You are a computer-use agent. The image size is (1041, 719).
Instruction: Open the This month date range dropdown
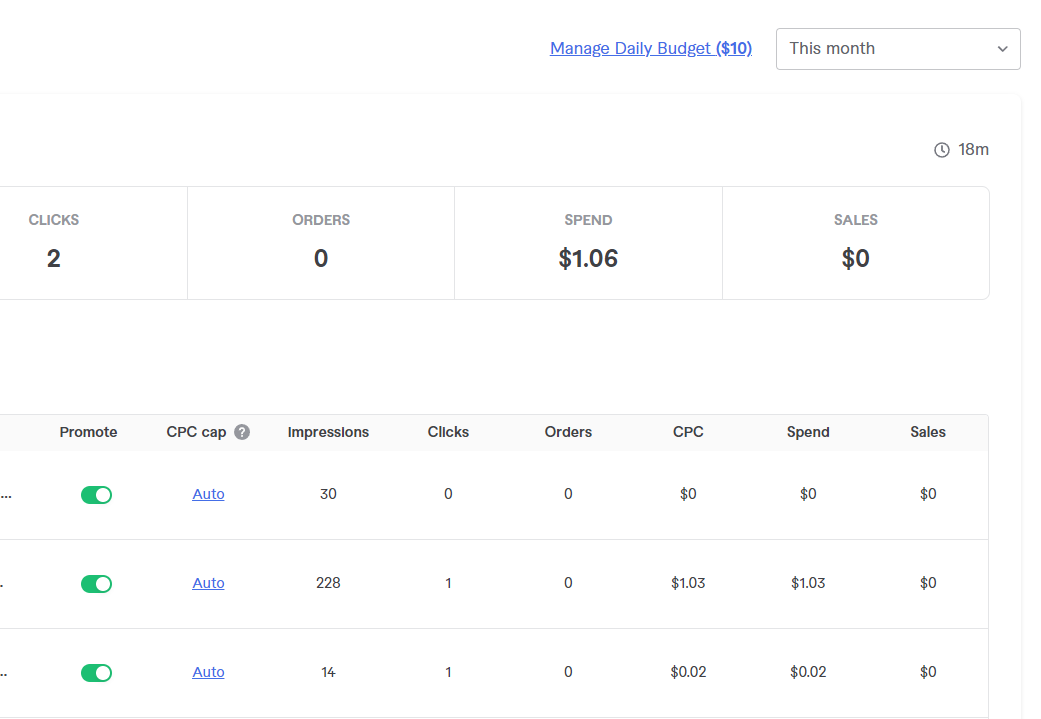coord(898,48)
